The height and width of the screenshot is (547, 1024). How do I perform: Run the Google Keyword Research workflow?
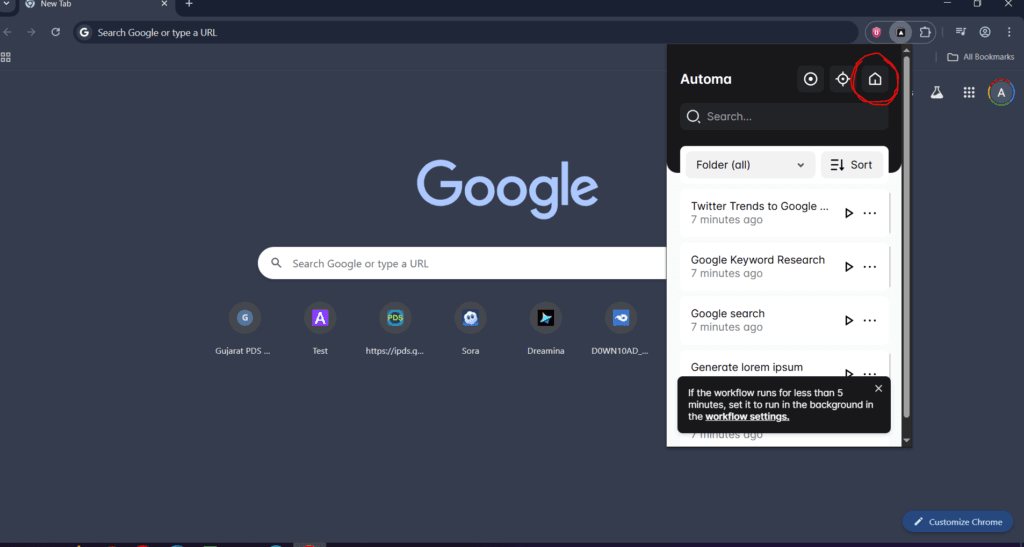point(849,267)
